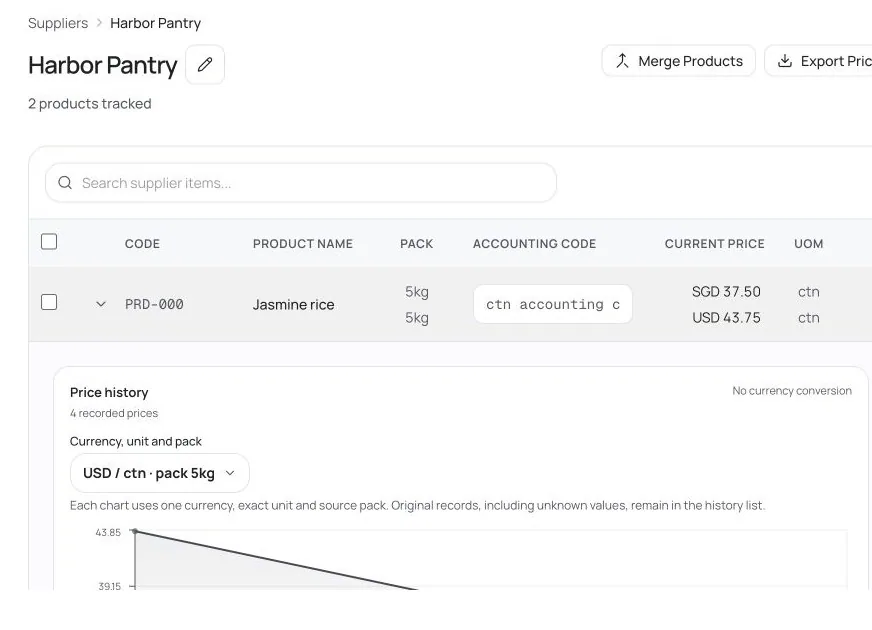Viewport: 872px width, 630px height.
Task: Click the 4 recorded prices text
Action: click(x=114, y=413)
